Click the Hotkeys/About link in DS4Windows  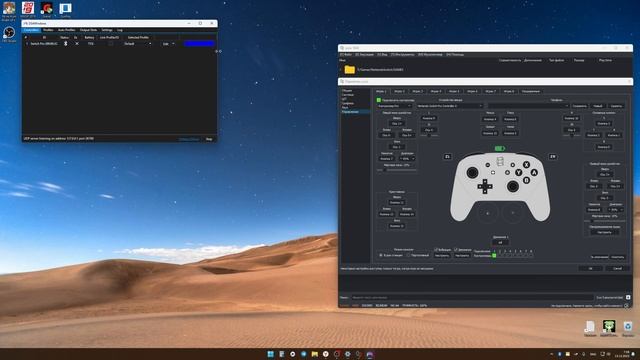pyautogui.click(x=189, y=139)
